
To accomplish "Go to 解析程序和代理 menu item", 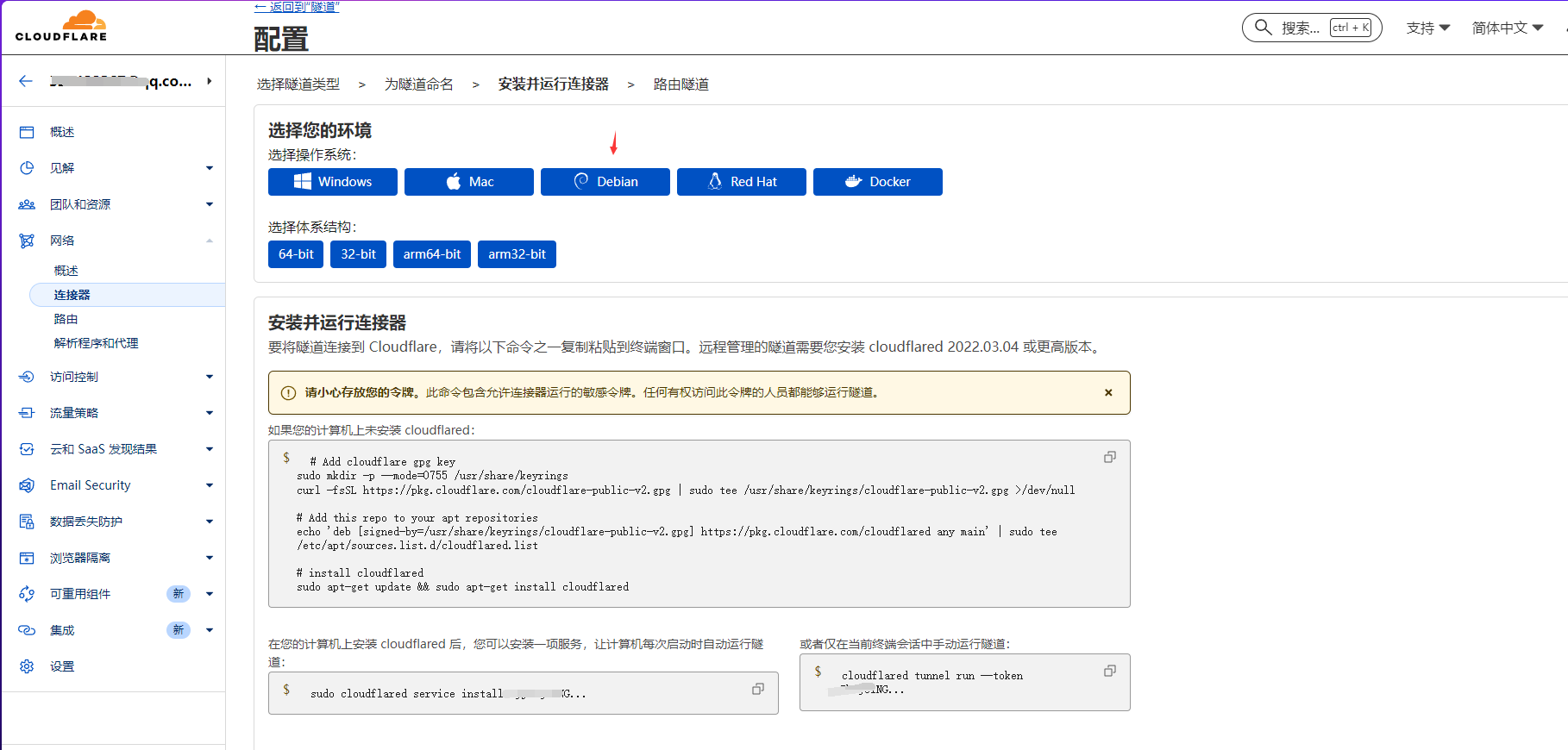I will 96,343.
